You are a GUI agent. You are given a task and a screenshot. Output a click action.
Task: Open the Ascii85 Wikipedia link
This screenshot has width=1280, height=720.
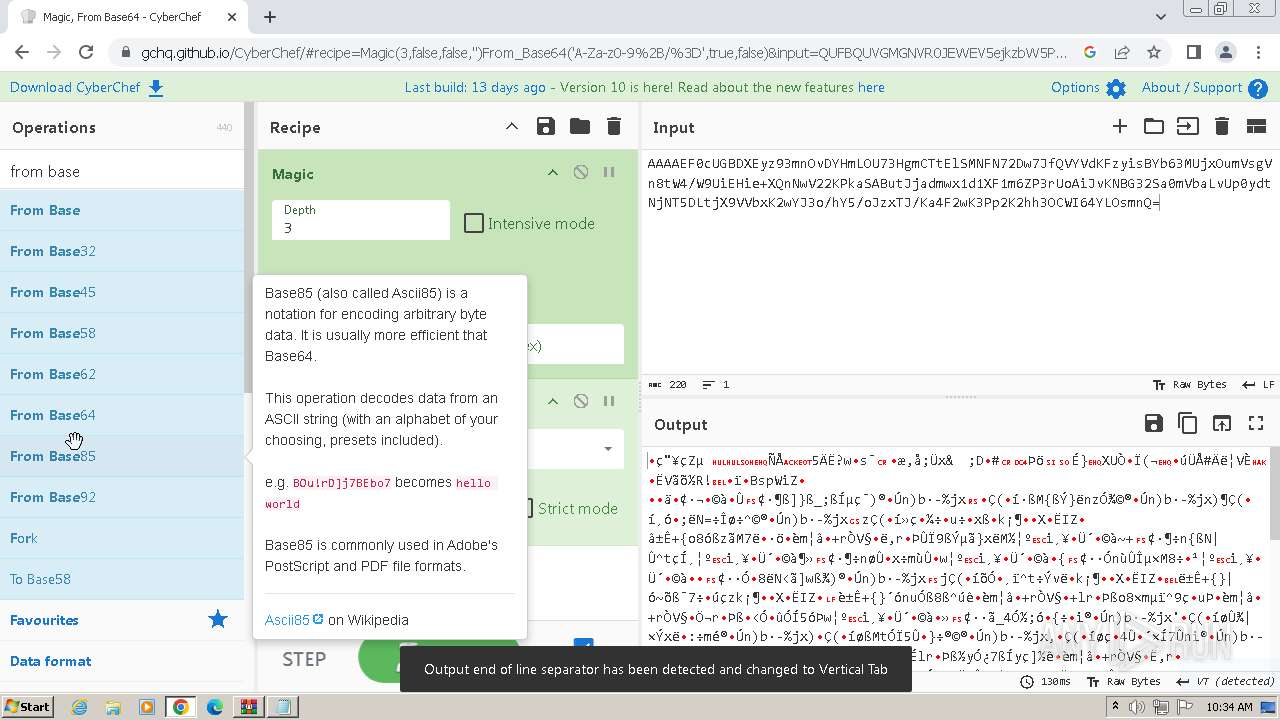click(x=294, y=620)
